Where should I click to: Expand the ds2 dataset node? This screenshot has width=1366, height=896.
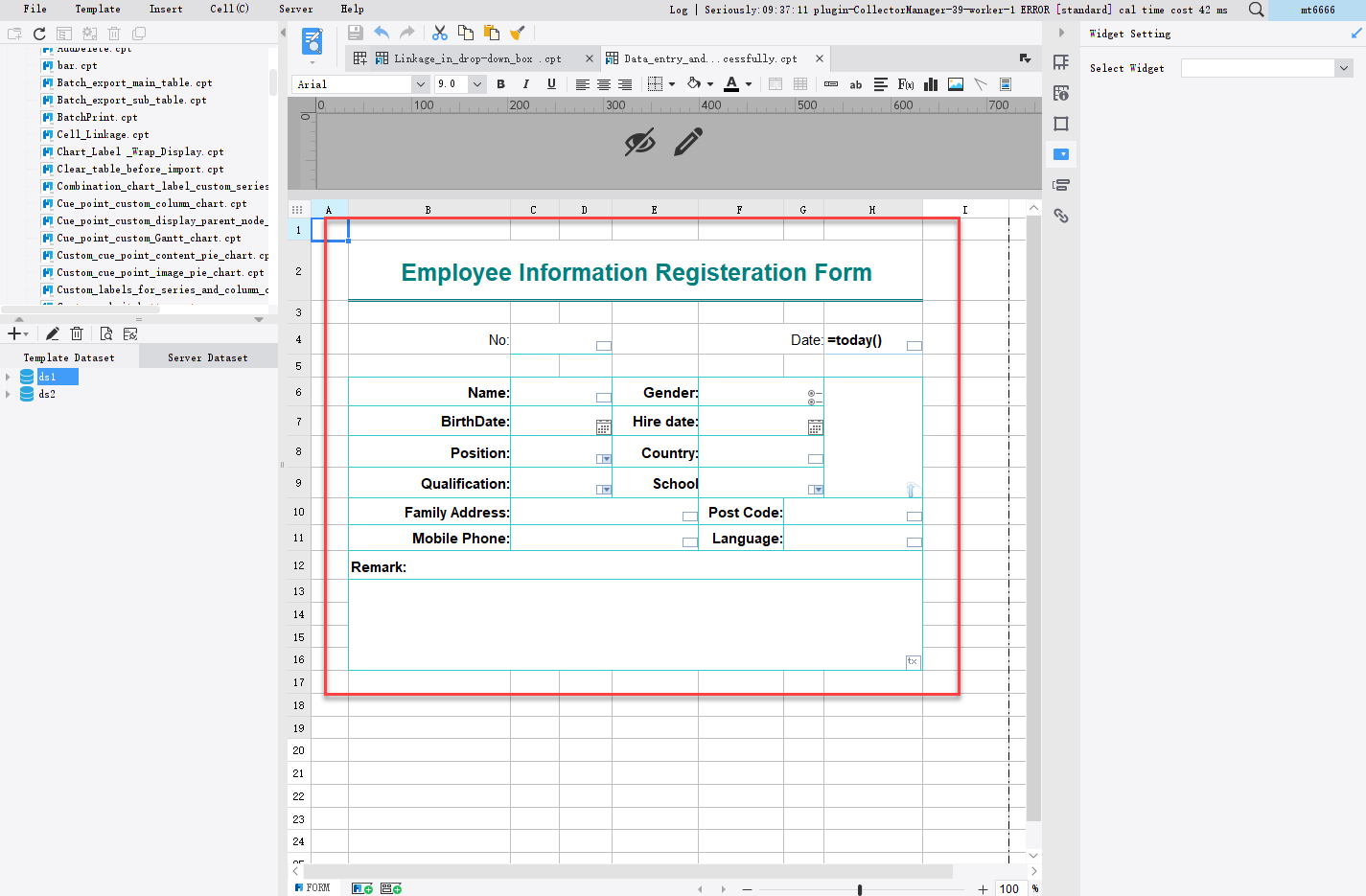click(8, 394)
